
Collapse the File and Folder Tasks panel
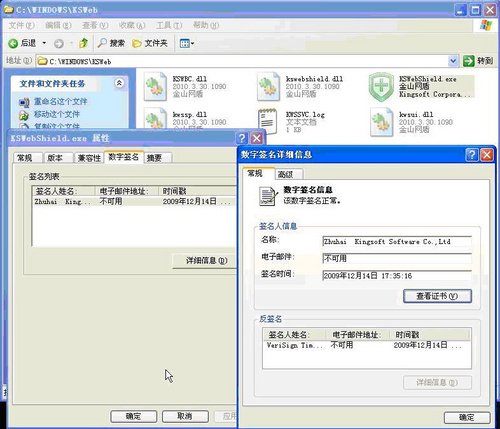(119, 83)
